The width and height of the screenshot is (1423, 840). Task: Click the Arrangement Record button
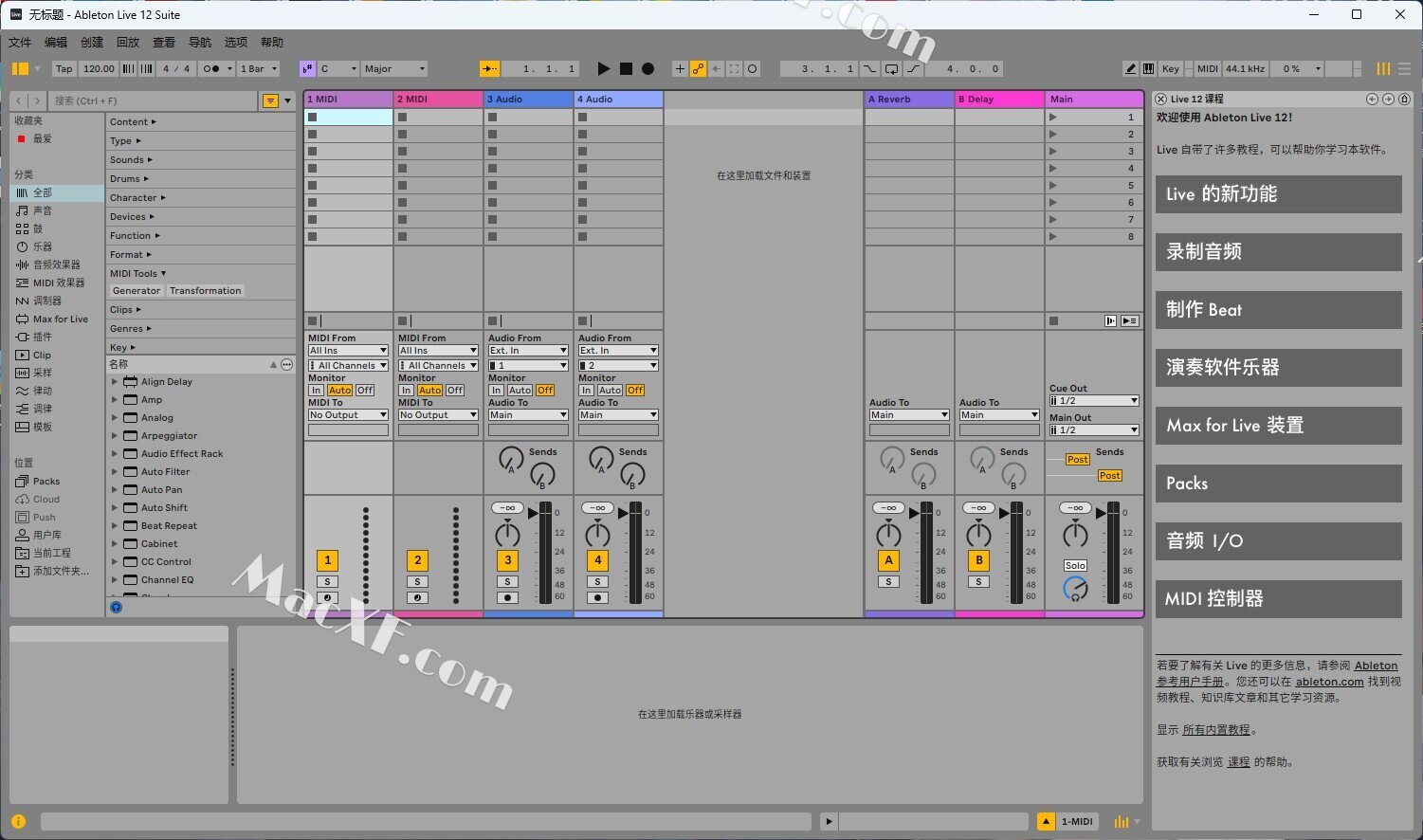[648, 68]
